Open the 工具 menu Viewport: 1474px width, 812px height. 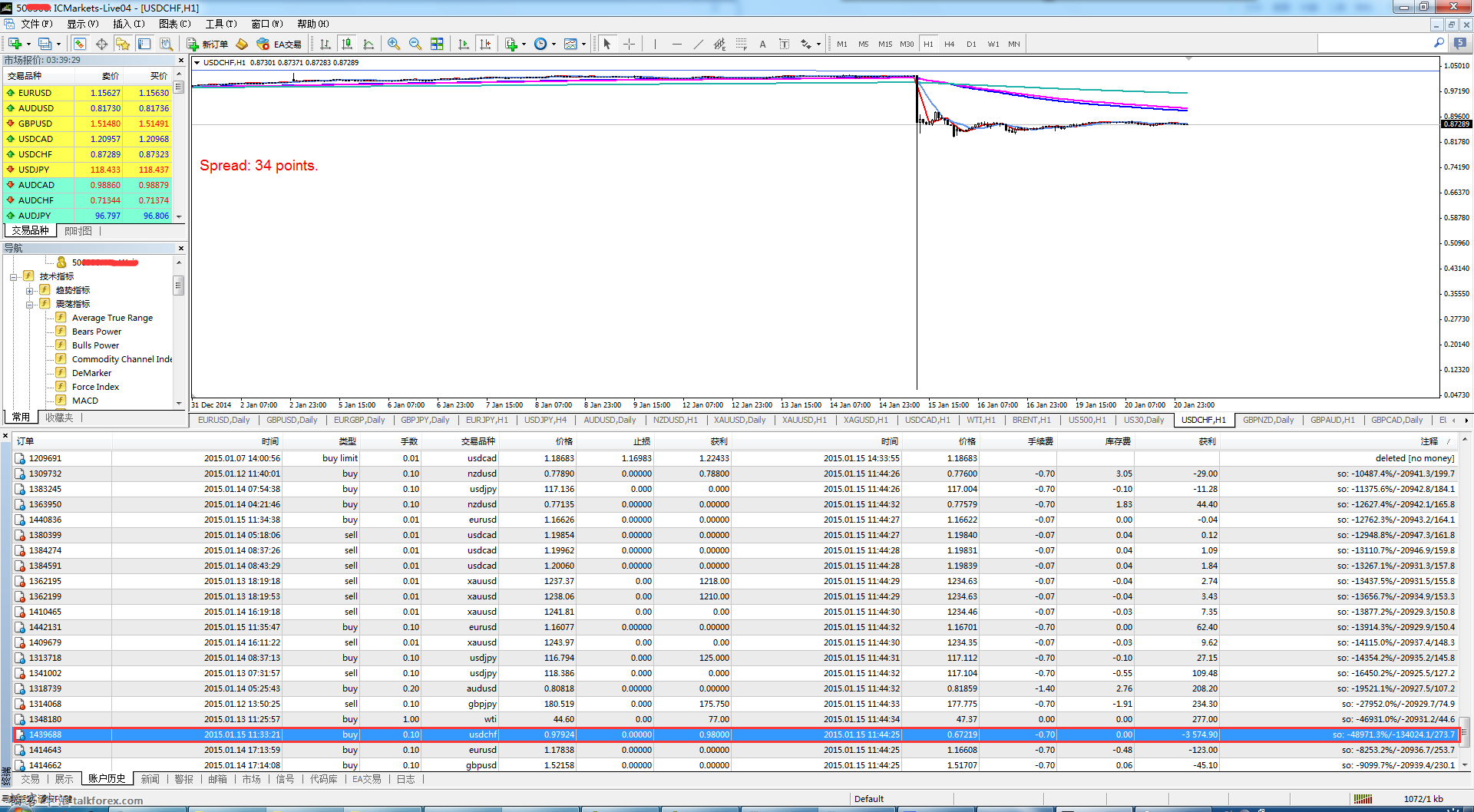click(x=220, y=24)
